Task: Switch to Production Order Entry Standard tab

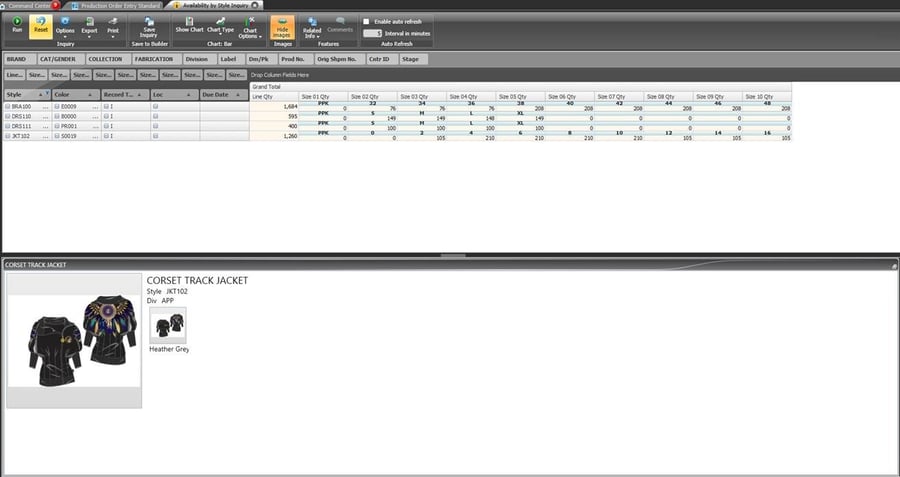Action: tap(120, 5)
